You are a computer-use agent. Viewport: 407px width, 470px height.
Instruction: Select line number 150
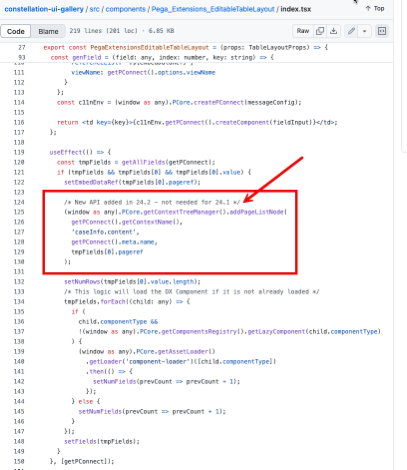(x=19, y=461)
